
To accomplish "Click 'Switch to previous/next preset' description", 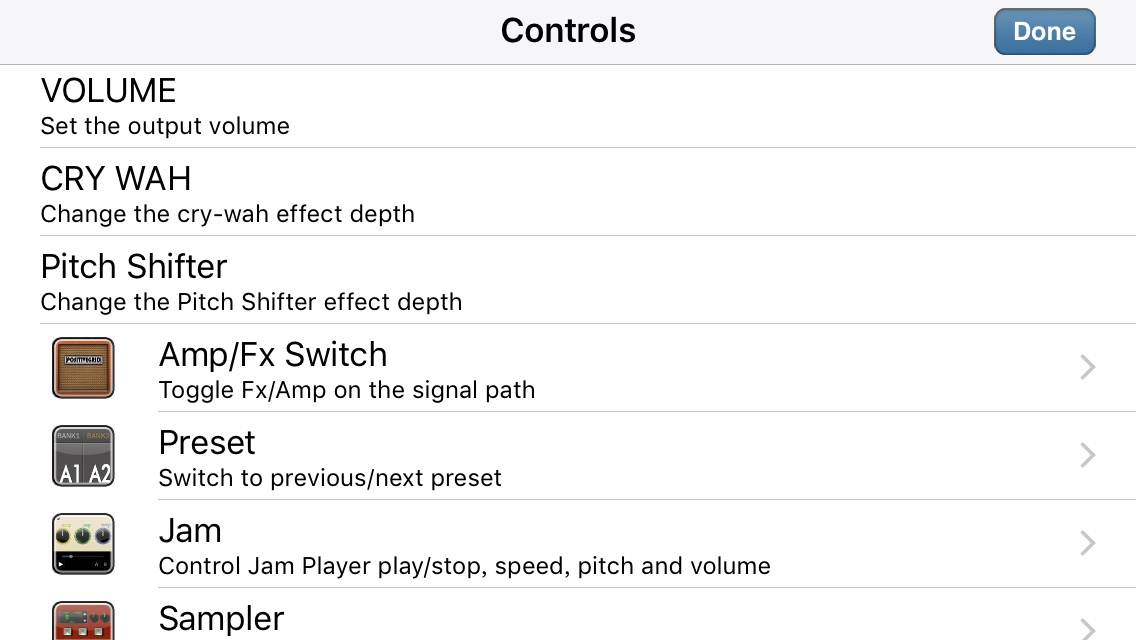I will (x=330, y=478).
